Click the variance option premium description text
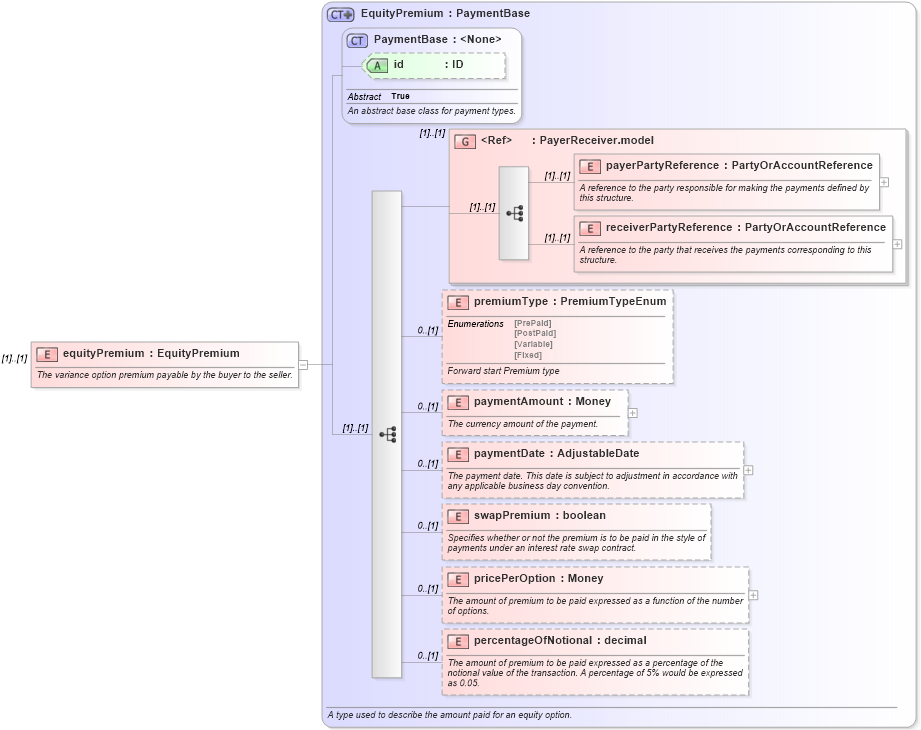This screenshot has width=921, height=730. tap(164, 375)
